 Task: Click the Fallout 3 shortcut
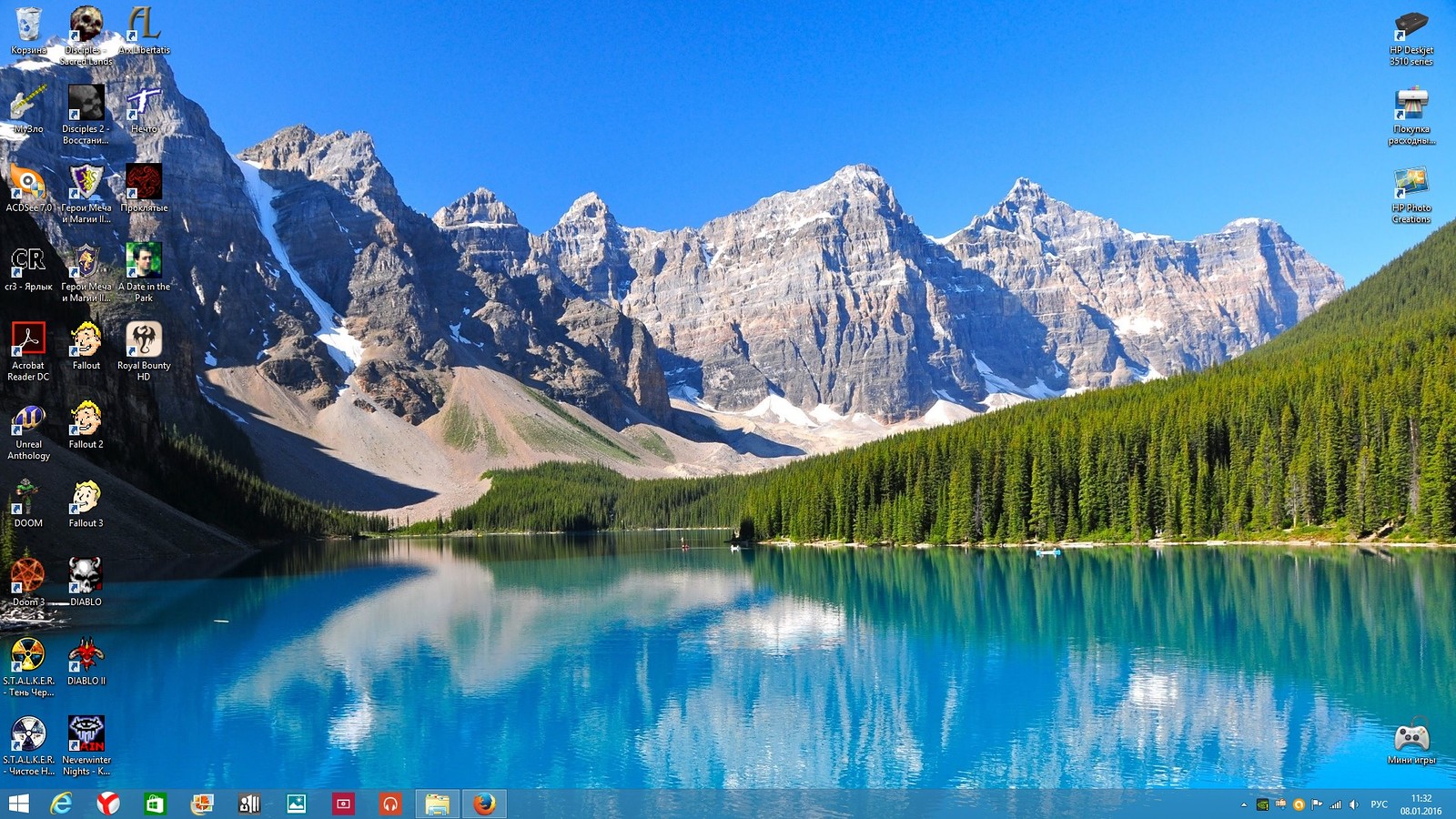[86, 504]
